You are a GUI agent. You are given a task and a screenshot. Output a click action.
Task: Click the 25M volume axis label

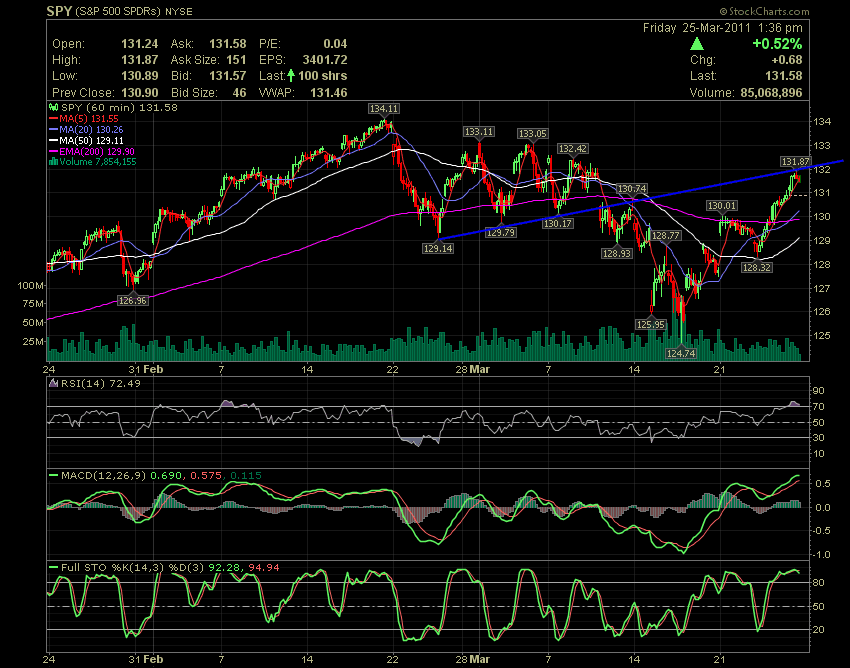pyautogui.click(x=34, y=342)
